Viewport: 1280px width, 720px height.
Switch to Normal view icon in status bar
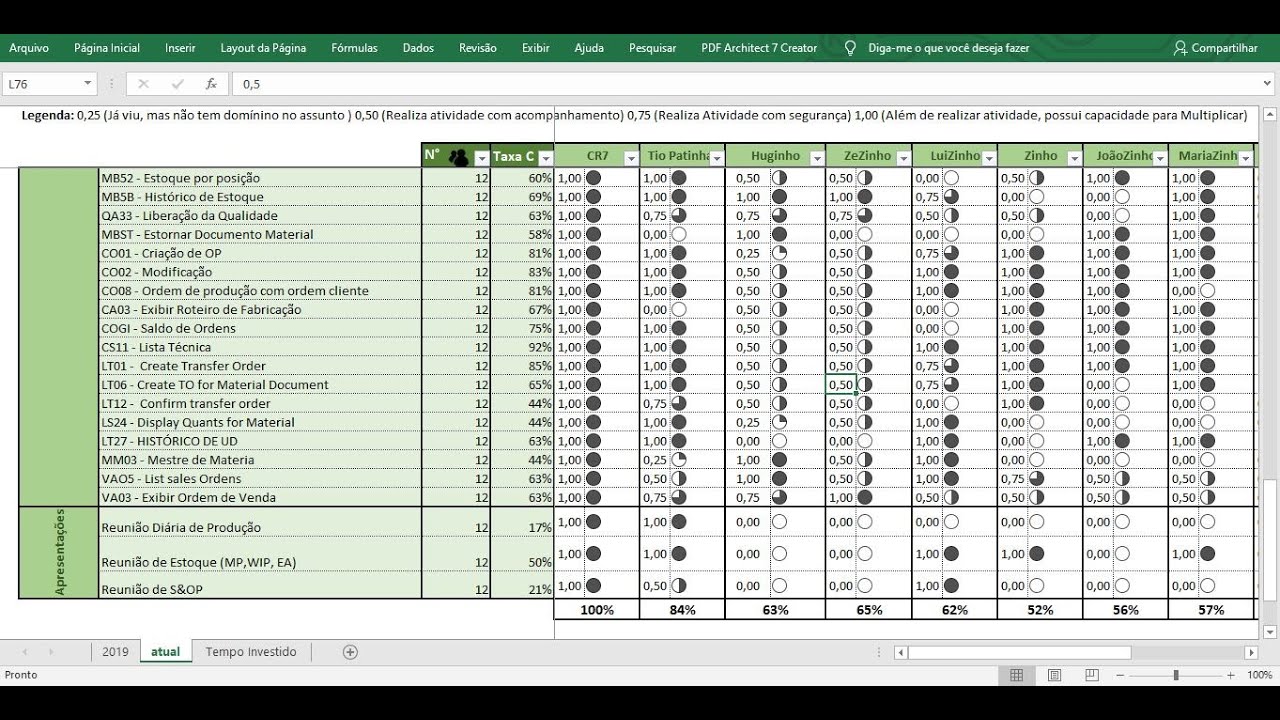click(1017, 675)
